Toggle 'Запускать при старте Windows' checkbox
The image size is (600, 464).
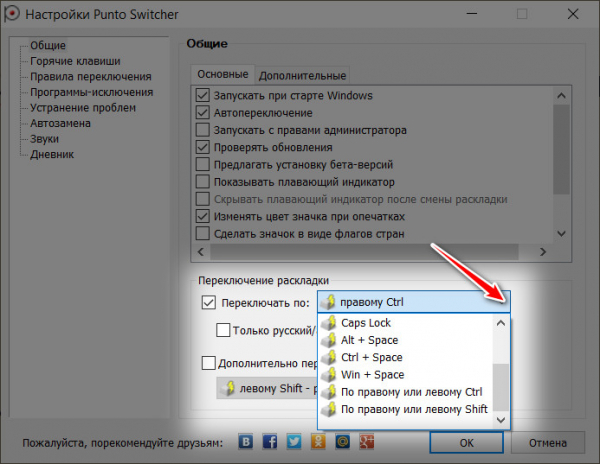coord(202,95)
